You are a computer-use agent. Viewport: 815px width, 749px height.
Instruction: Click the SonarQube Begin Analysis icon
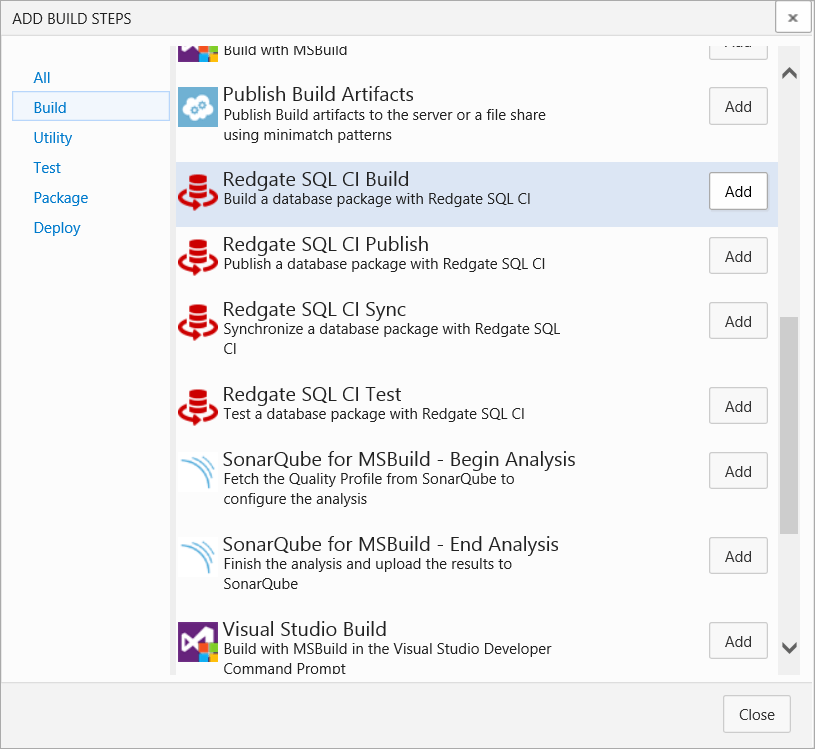click(198, 472)
